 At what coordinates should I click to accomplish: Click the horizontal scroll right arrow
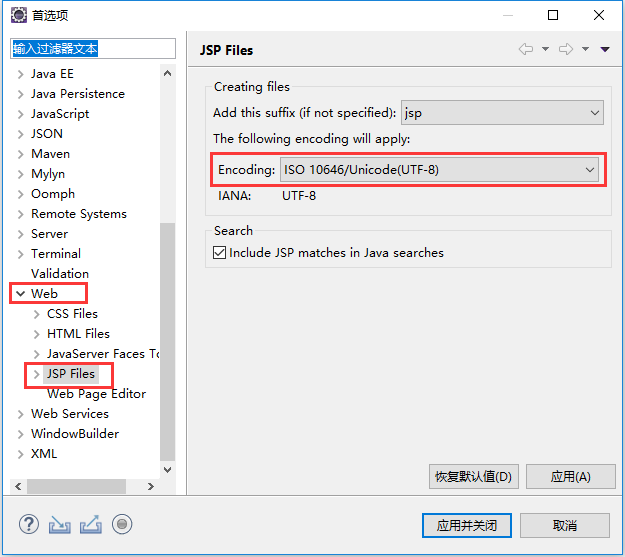tap(150, 486)
